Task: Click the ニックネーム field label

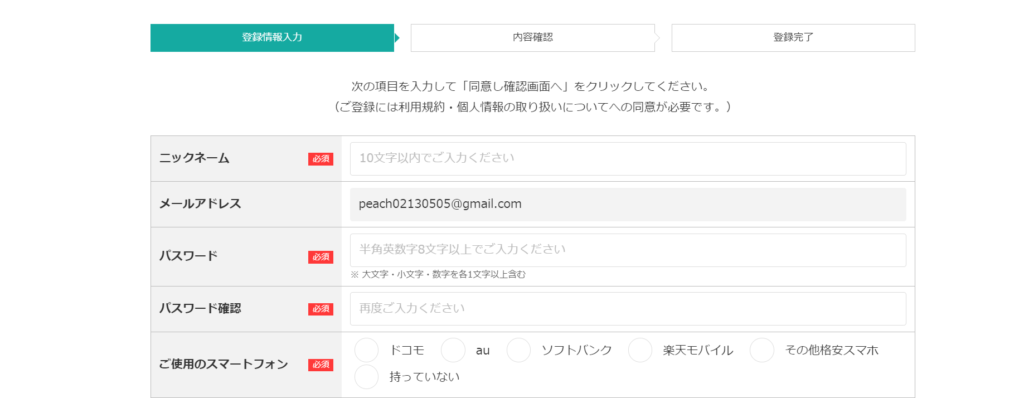Action: [195, 158]
